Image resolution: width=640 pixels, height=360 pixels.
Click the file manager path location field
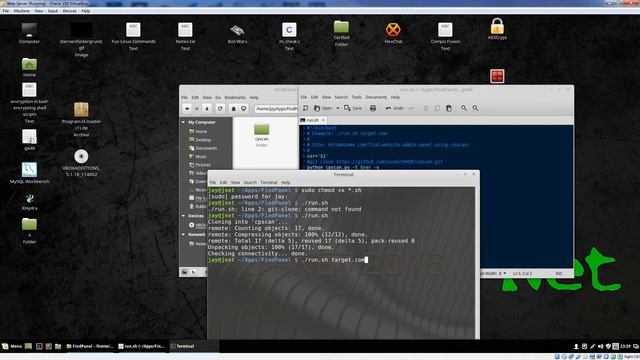(276, 108)
